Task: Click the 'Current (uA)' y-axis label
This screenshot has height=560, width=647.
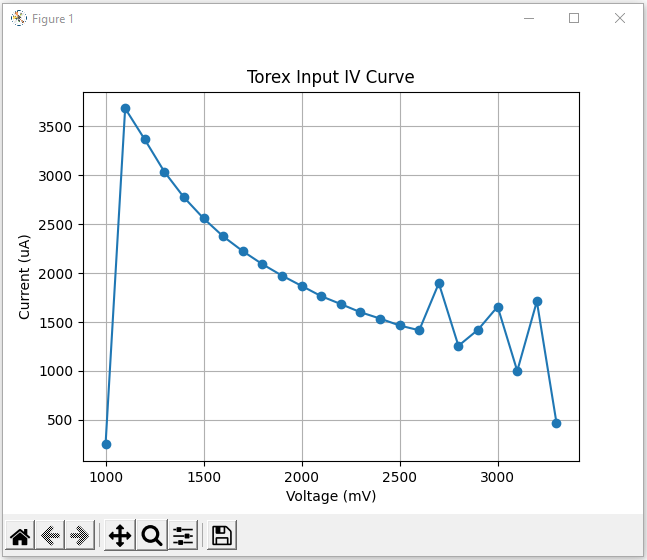Action: pos(24,277)
